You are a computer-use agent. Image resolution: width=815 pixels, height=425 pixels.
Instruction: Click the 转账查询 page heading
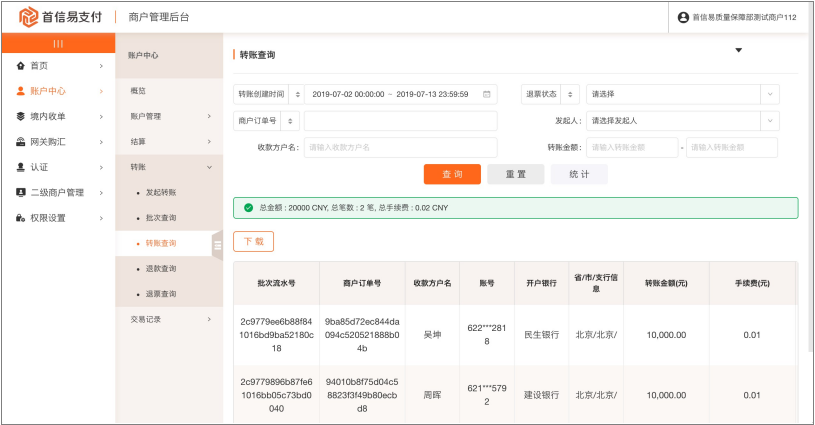(257, 55)
